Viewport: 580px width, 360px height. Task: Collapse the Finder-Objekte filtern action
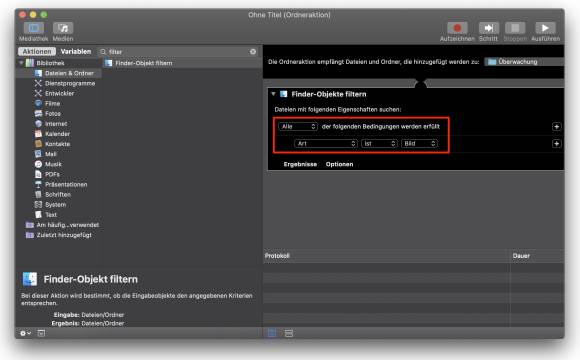pos(273,94)
